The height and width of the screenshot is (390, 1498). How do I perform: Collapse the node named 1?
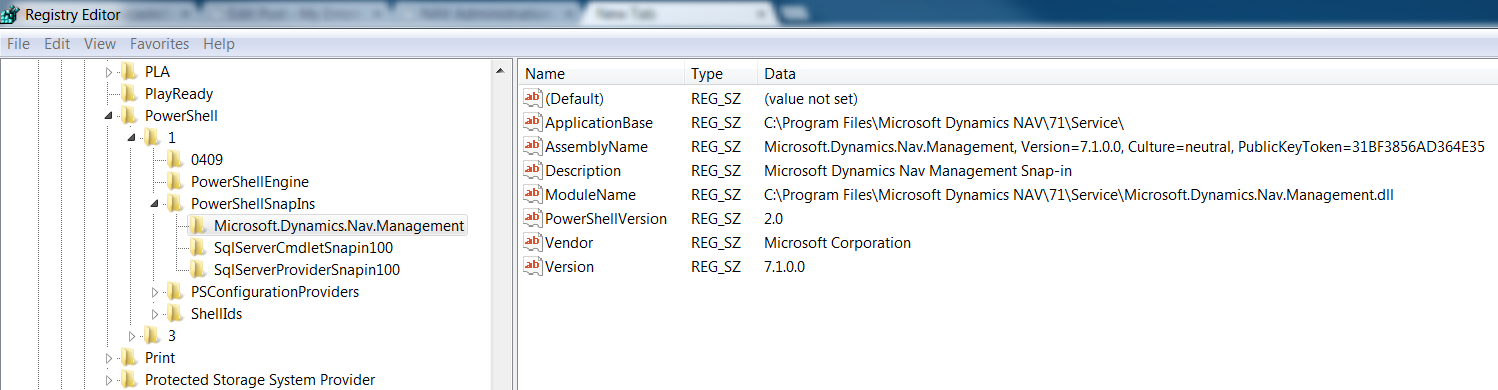point(133,138)
